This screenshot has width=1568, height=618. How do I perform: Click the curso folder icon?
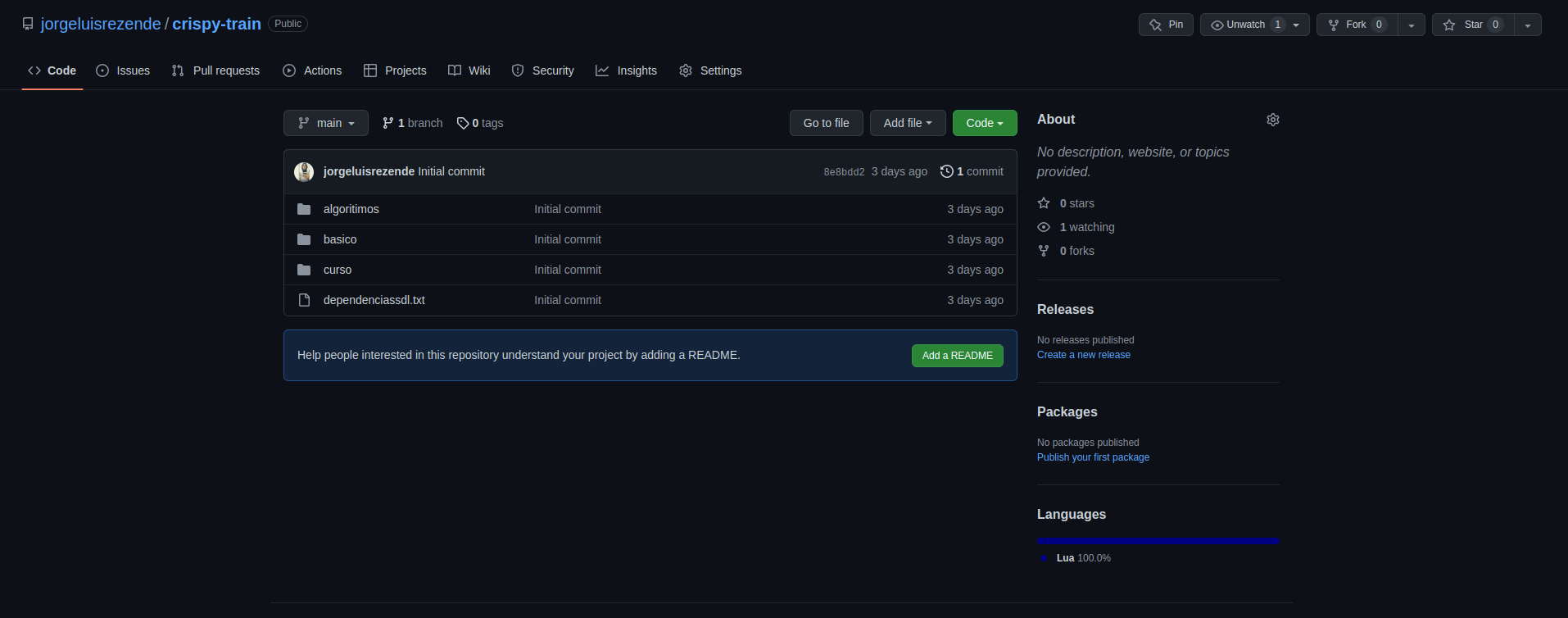[304, 270]
